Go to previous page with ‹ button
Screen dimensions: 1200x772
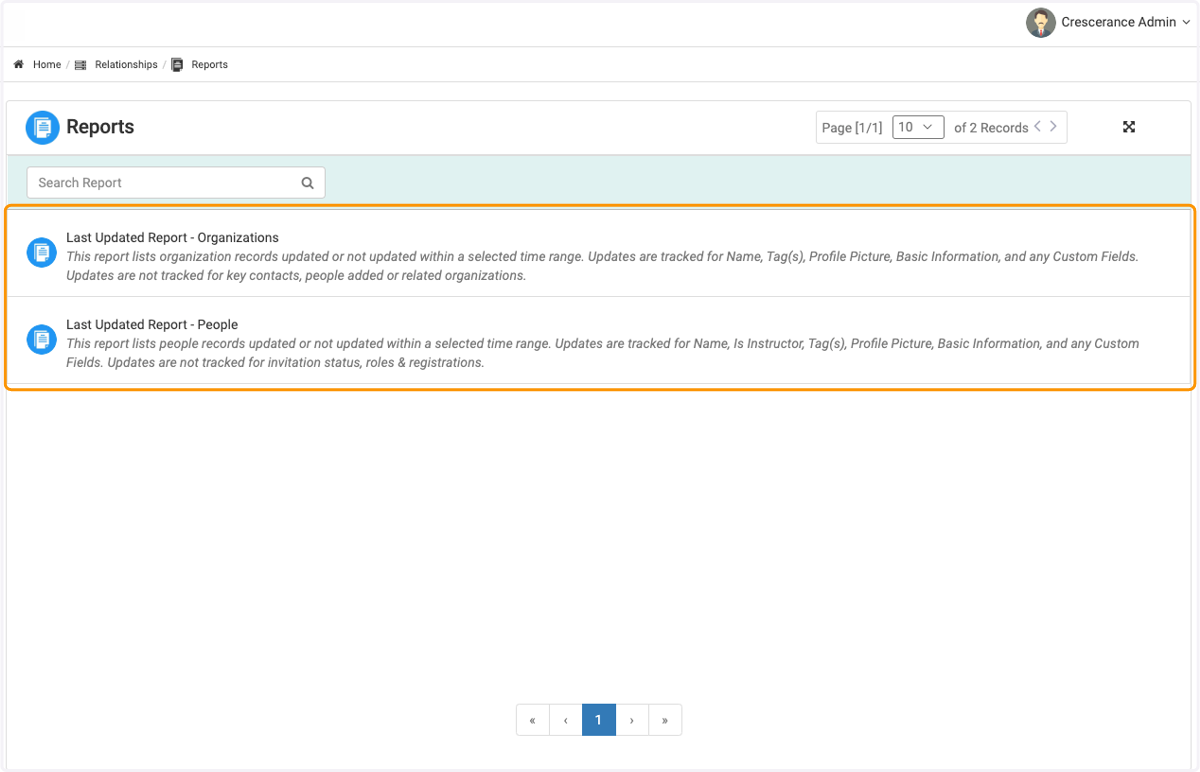(x=566, y=720)
